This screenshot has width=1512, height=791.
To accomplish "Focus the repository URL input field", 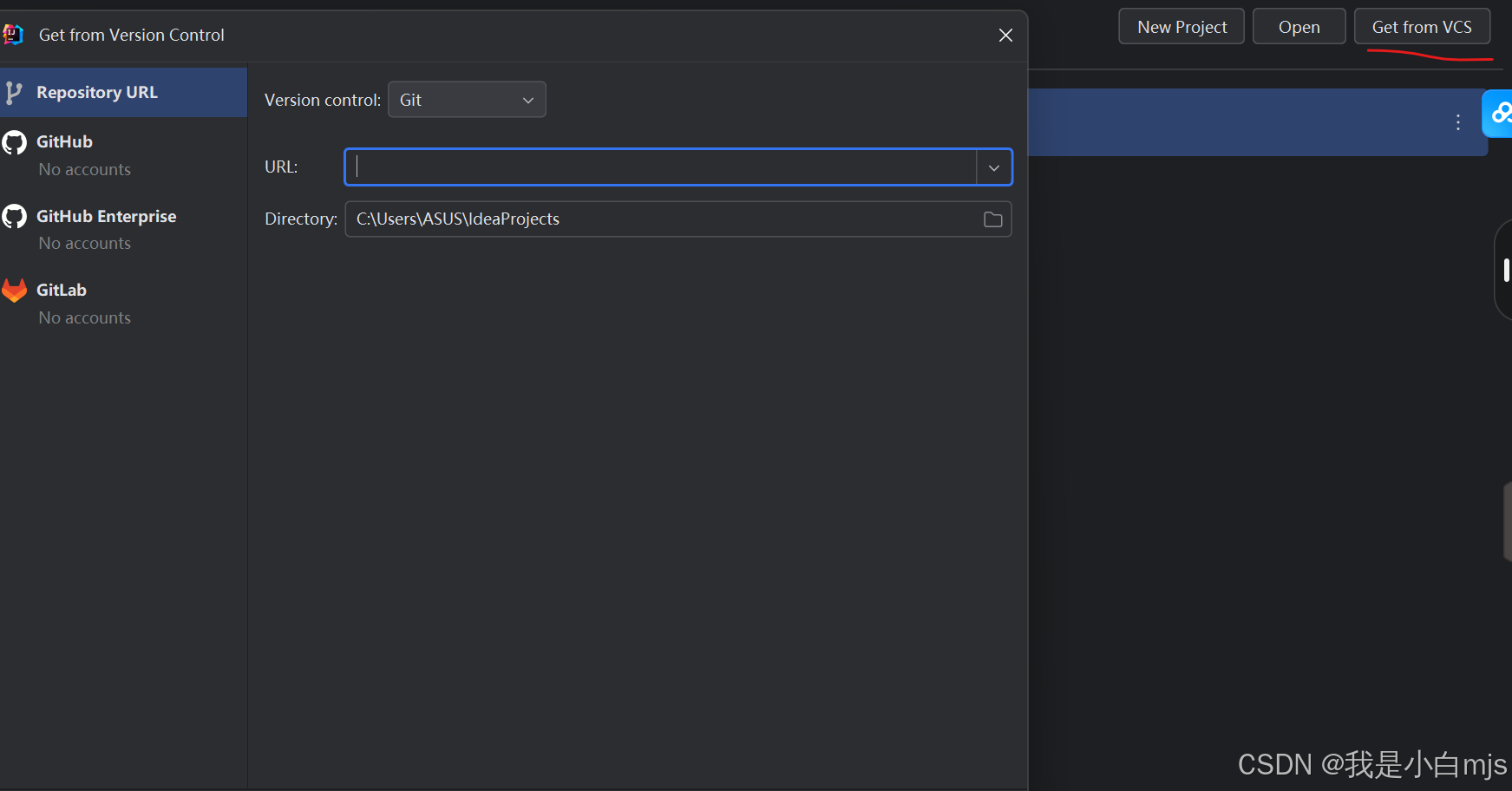I will tap(660, 167).
